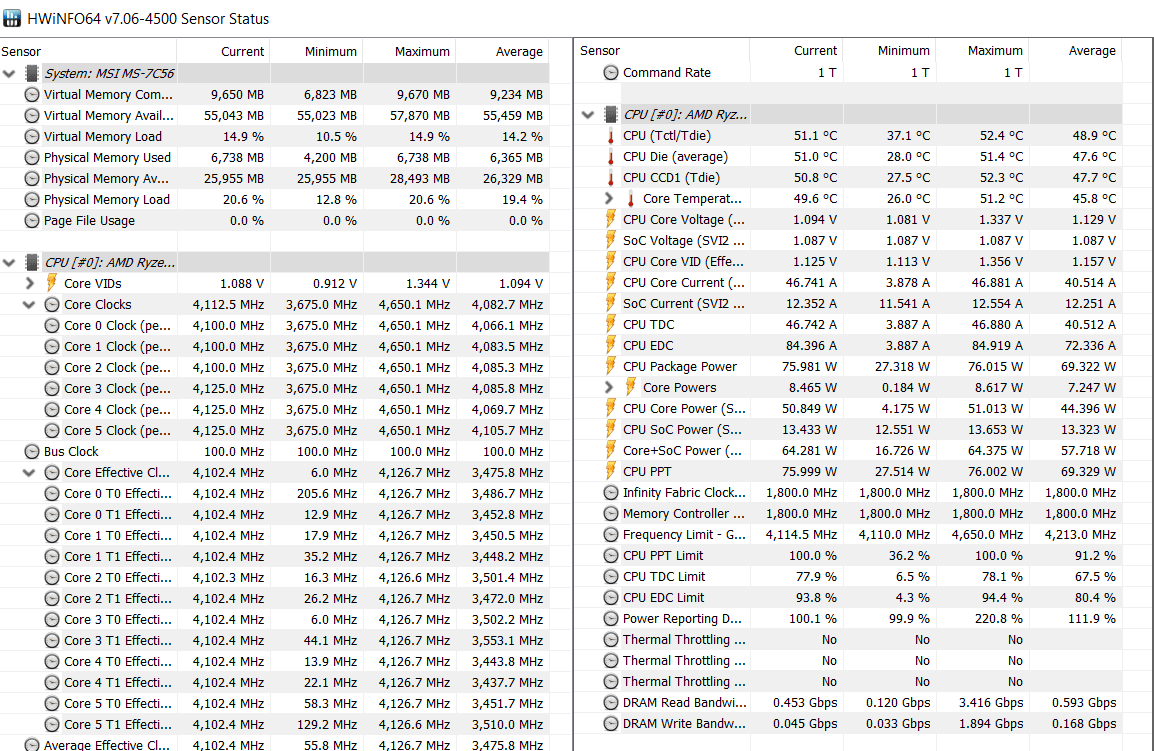Click the lightning icon next to CPU Package Power

(611, 367)
